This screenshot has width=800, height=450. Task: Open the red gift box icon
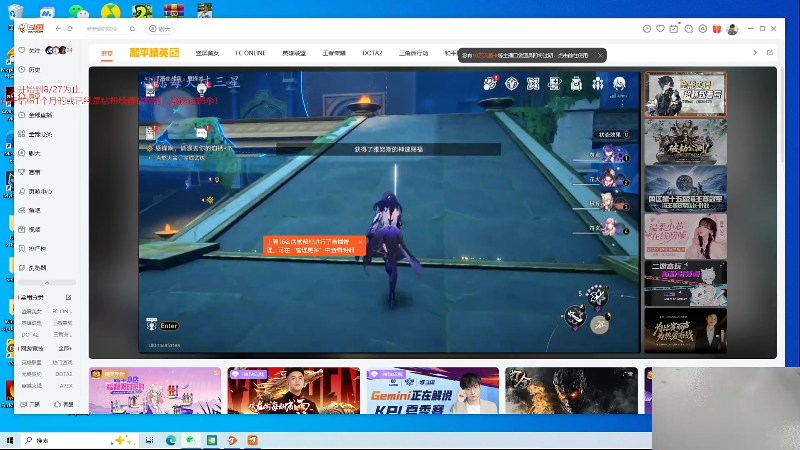point(717,29)
